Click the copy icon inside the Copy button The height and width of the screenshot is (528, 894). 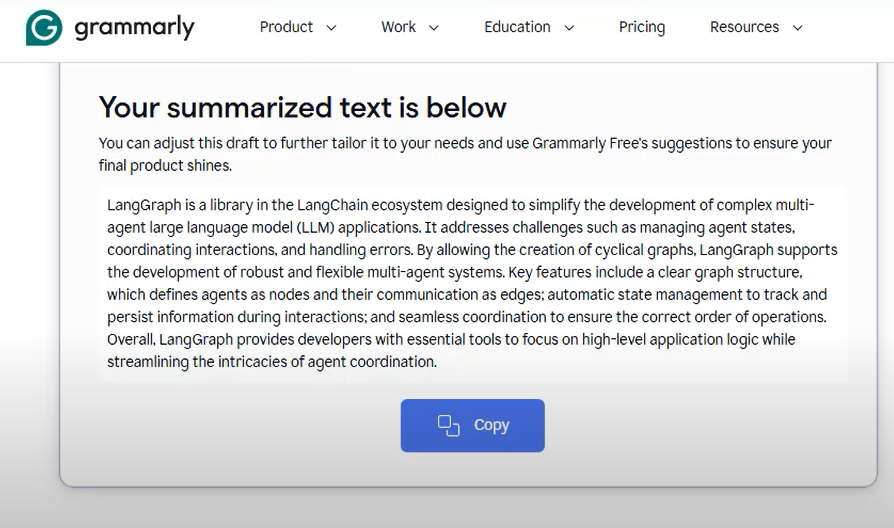(x=448, y=425)
